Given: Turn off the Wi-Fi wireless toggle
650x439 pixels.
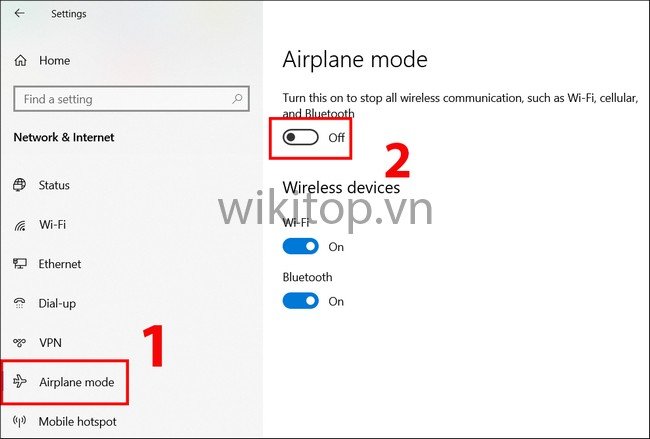Looking at the screenshot, I should click(301, 247).
